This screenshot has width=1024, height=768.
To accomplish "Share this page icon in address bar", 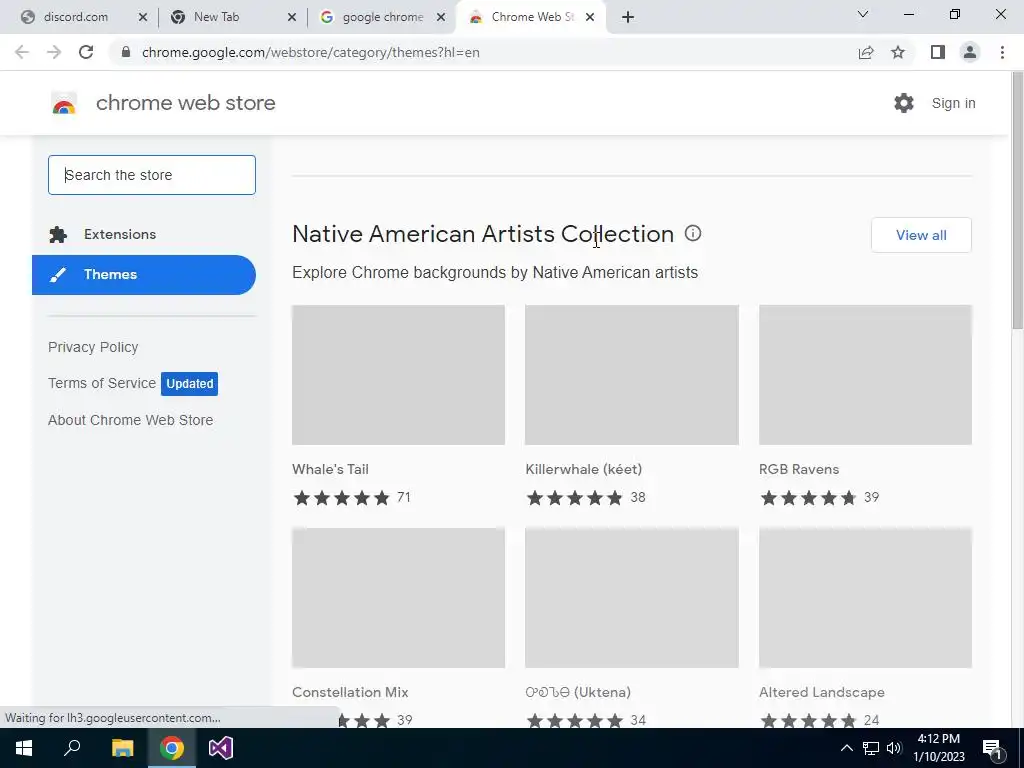I will pyautogui.click(x=866, y=52).
